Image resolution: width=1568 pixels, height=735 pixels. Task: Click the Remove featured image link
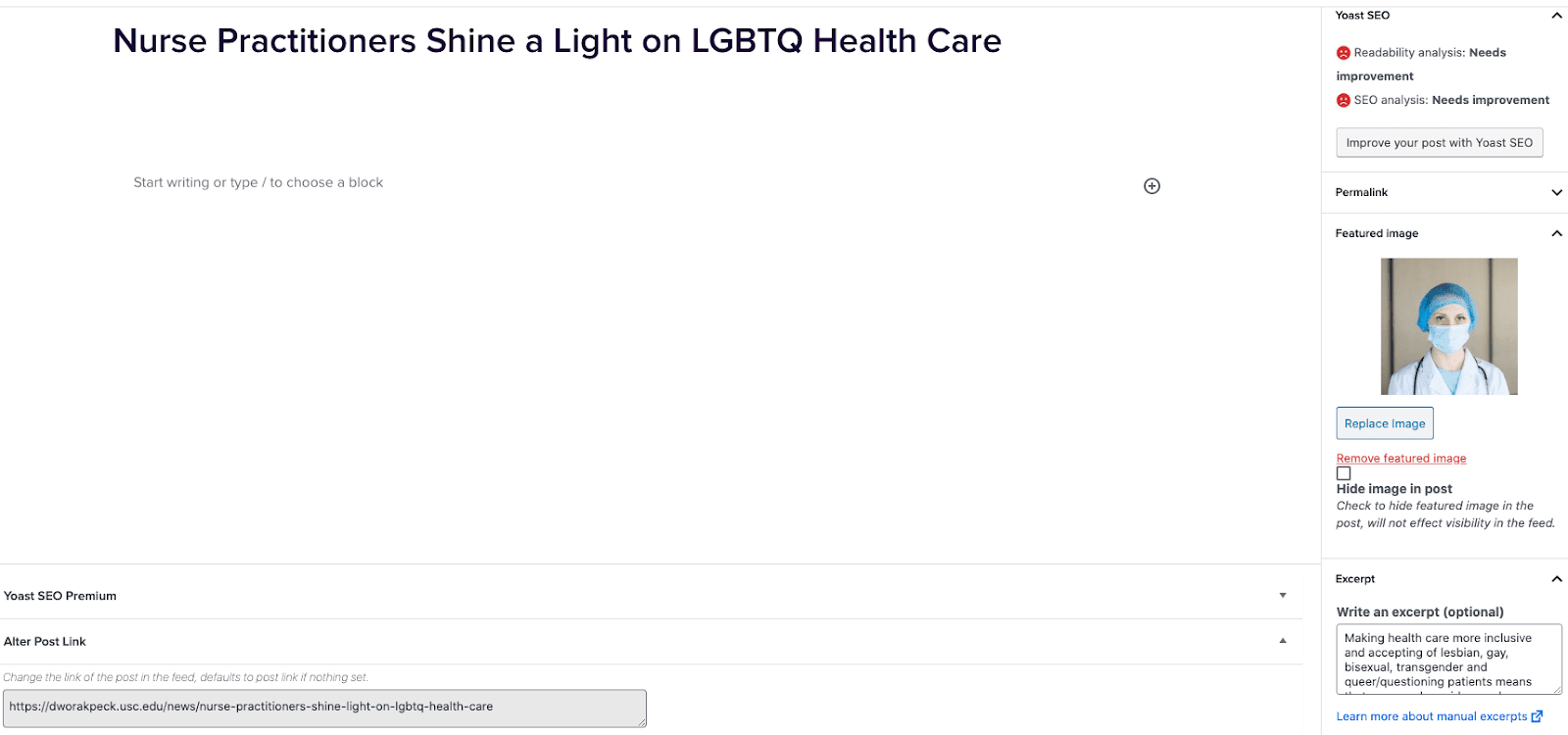coord(1400,459)
